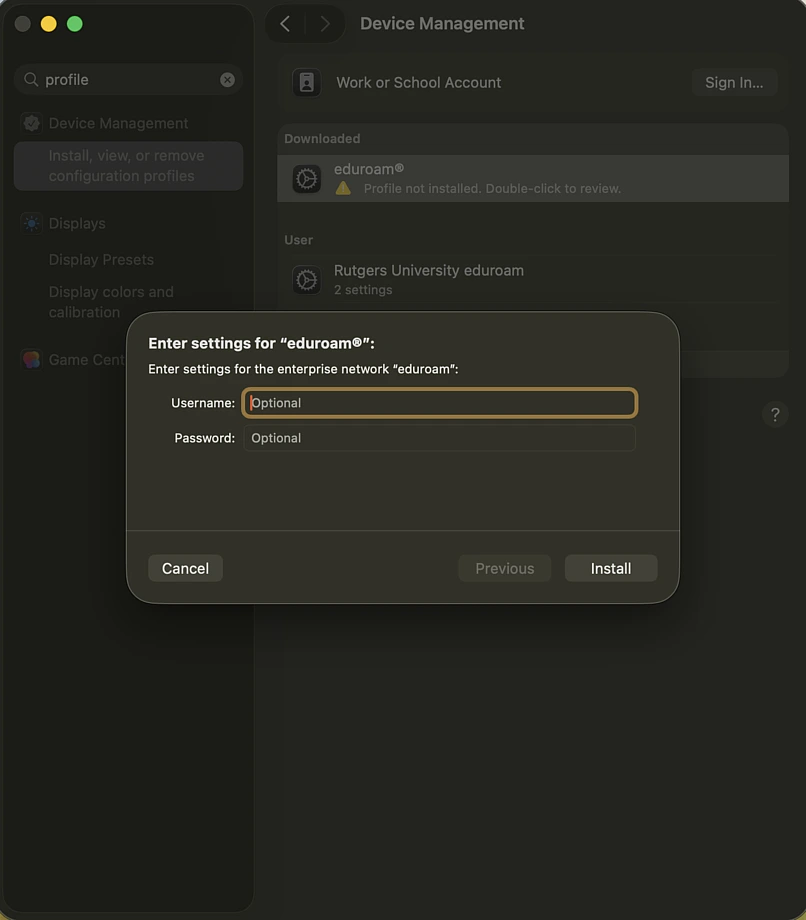This screenshot has height=920, width=806.
Task: Open Displays in the sidebar
Action: point(128,224)
